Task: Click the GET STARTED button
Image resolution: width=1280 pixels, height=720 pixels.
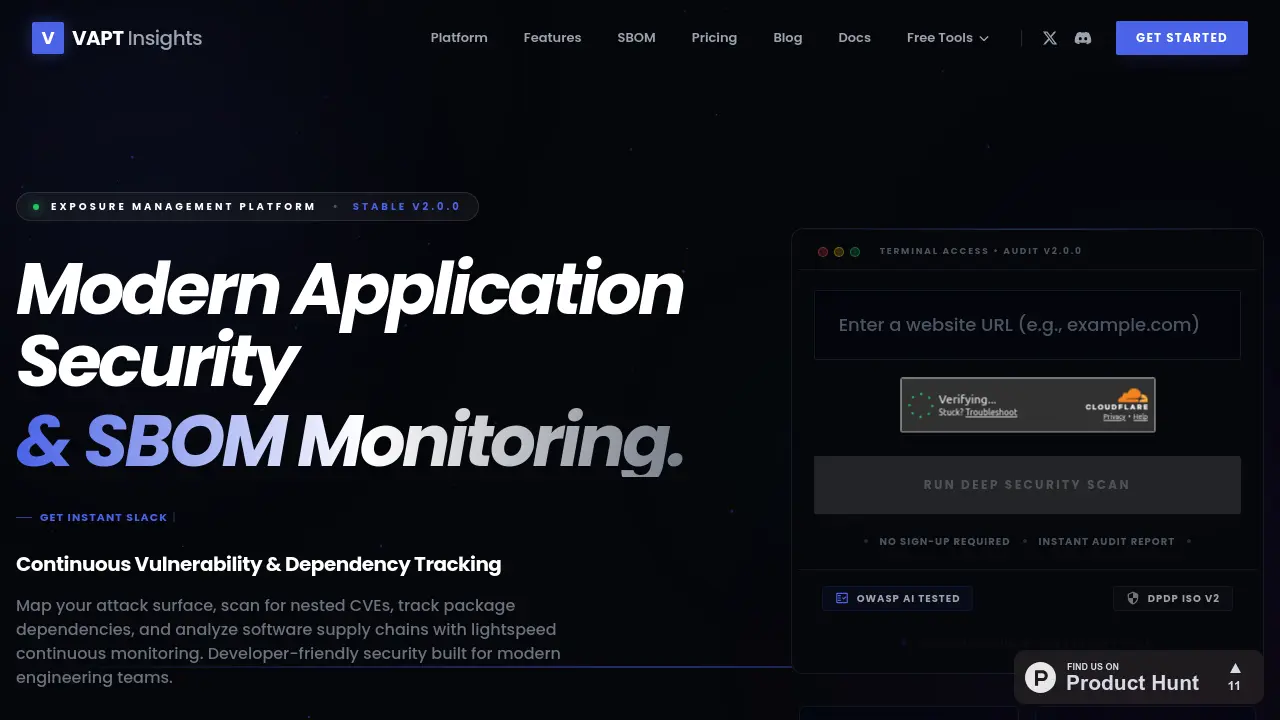Action: (1181, 38)
